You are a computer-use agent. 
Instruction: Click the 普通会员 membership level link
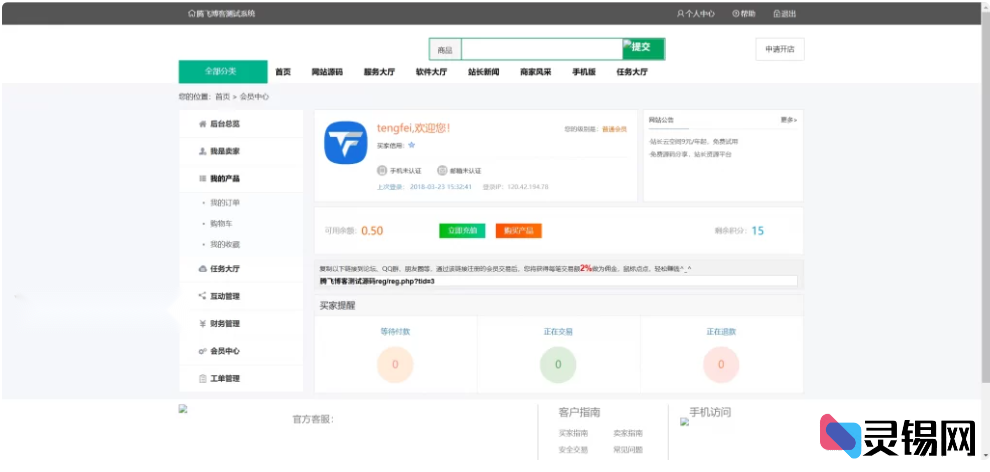(x=614, y=129)
